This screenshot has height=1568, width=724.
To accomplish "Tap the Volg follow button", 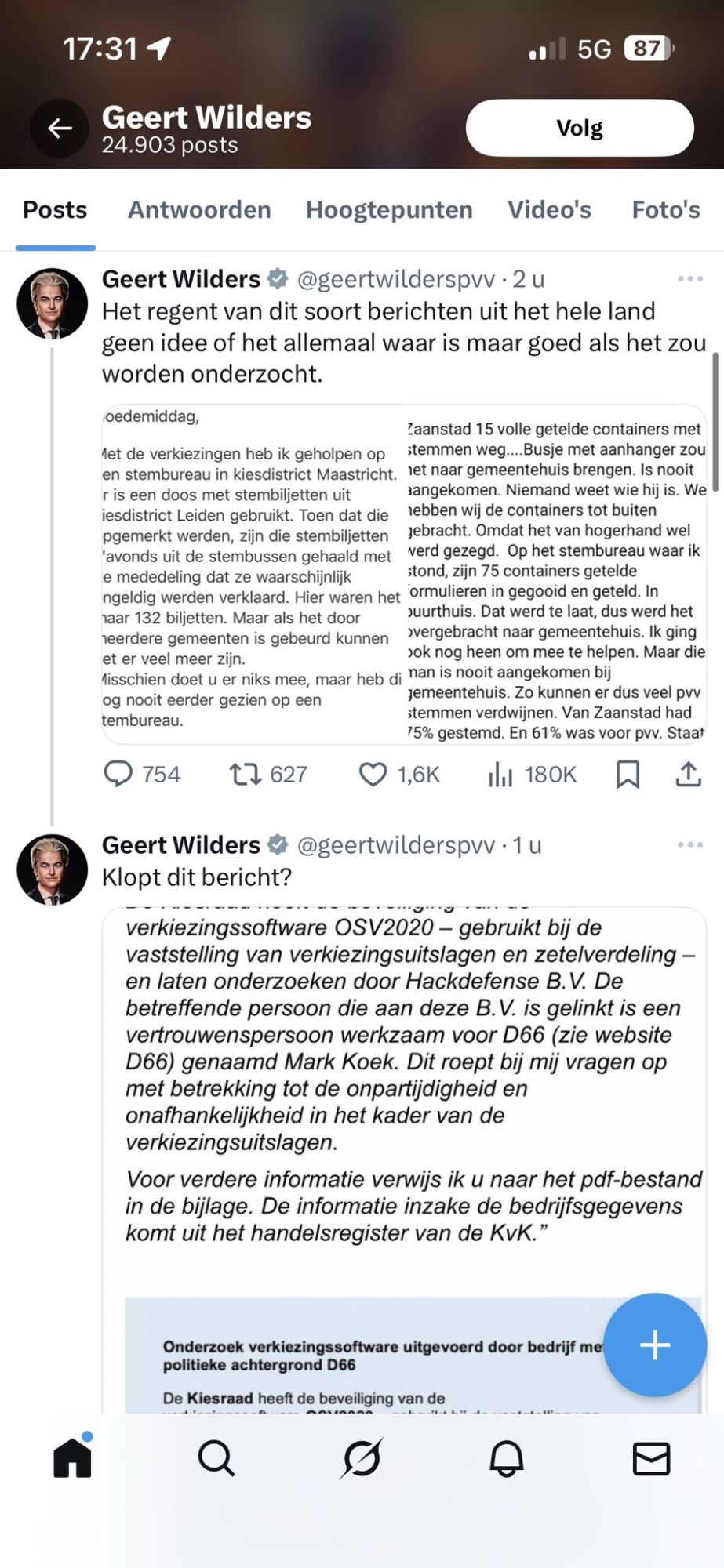I will click(580, 128).
